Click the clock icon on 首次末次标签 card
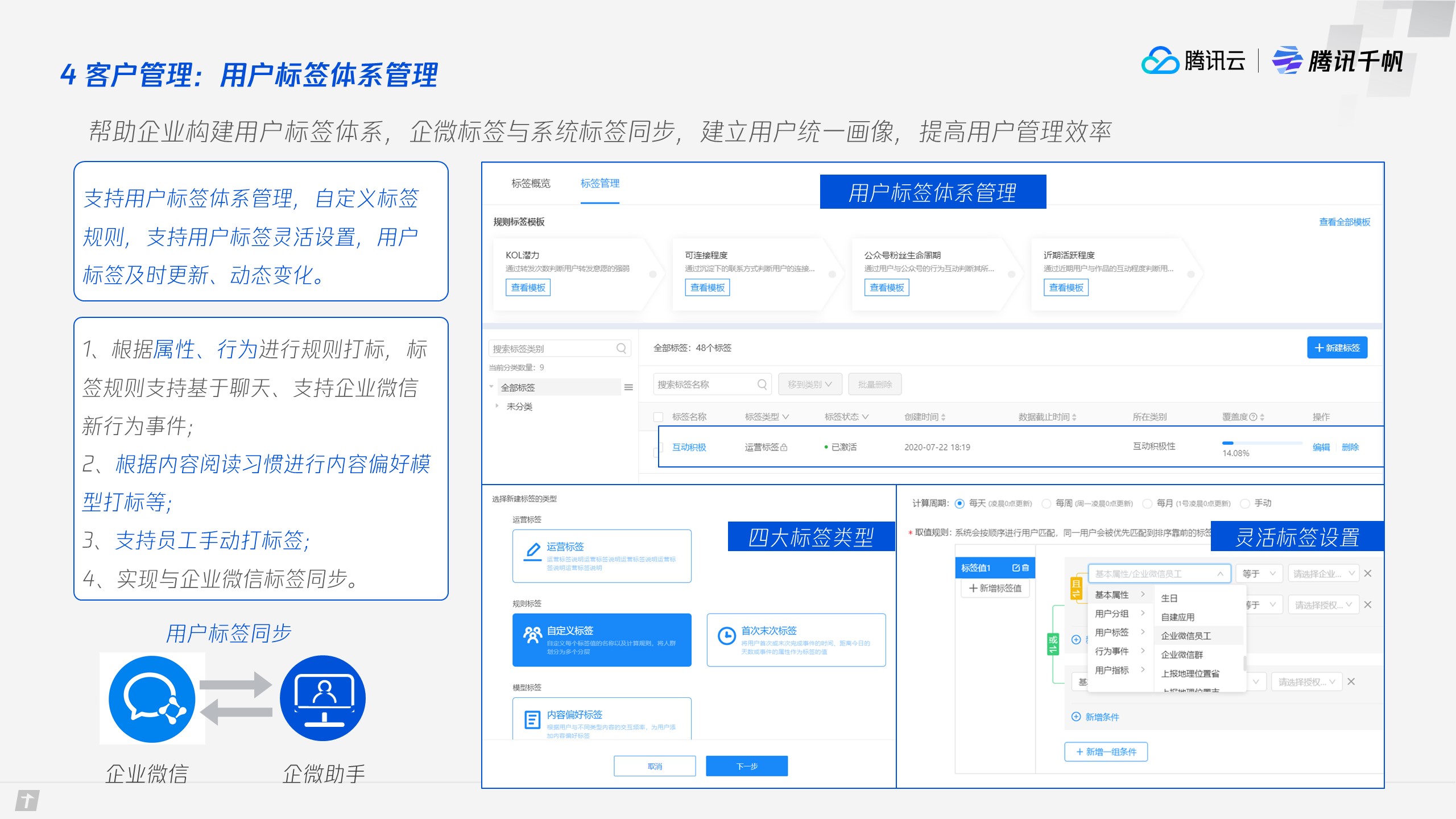The width and height of the screenshot is (1456, 819). pyautogui.click(x=727, y=635)
